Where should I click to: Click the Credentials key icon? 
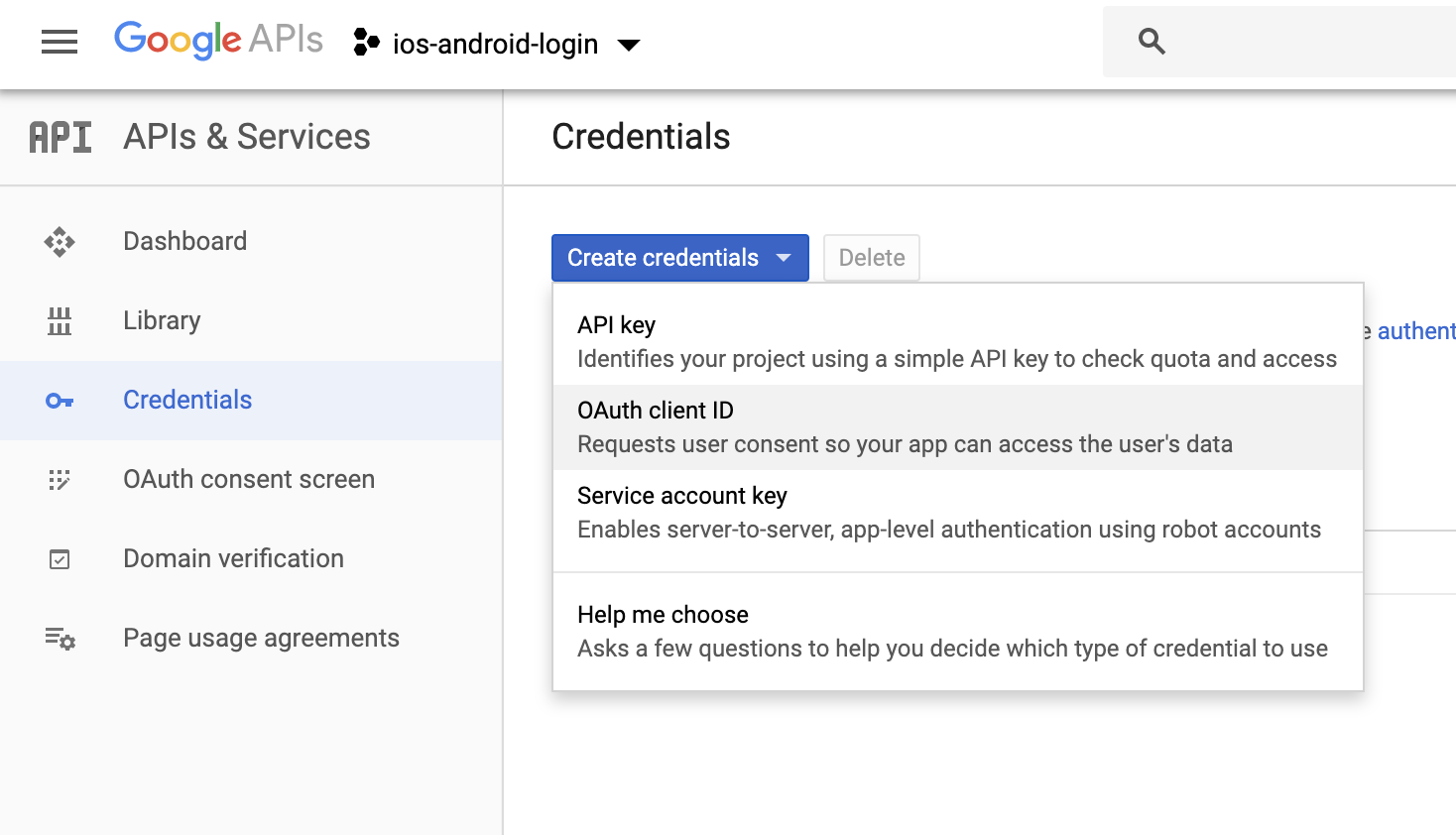(60, 401)
